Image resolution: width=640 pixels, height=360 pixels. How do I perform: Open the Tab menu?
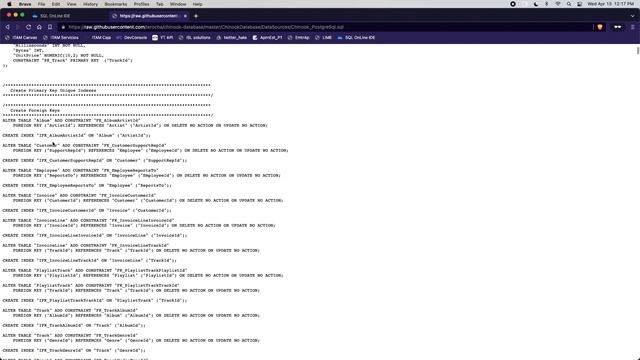[x=160, y=4]
